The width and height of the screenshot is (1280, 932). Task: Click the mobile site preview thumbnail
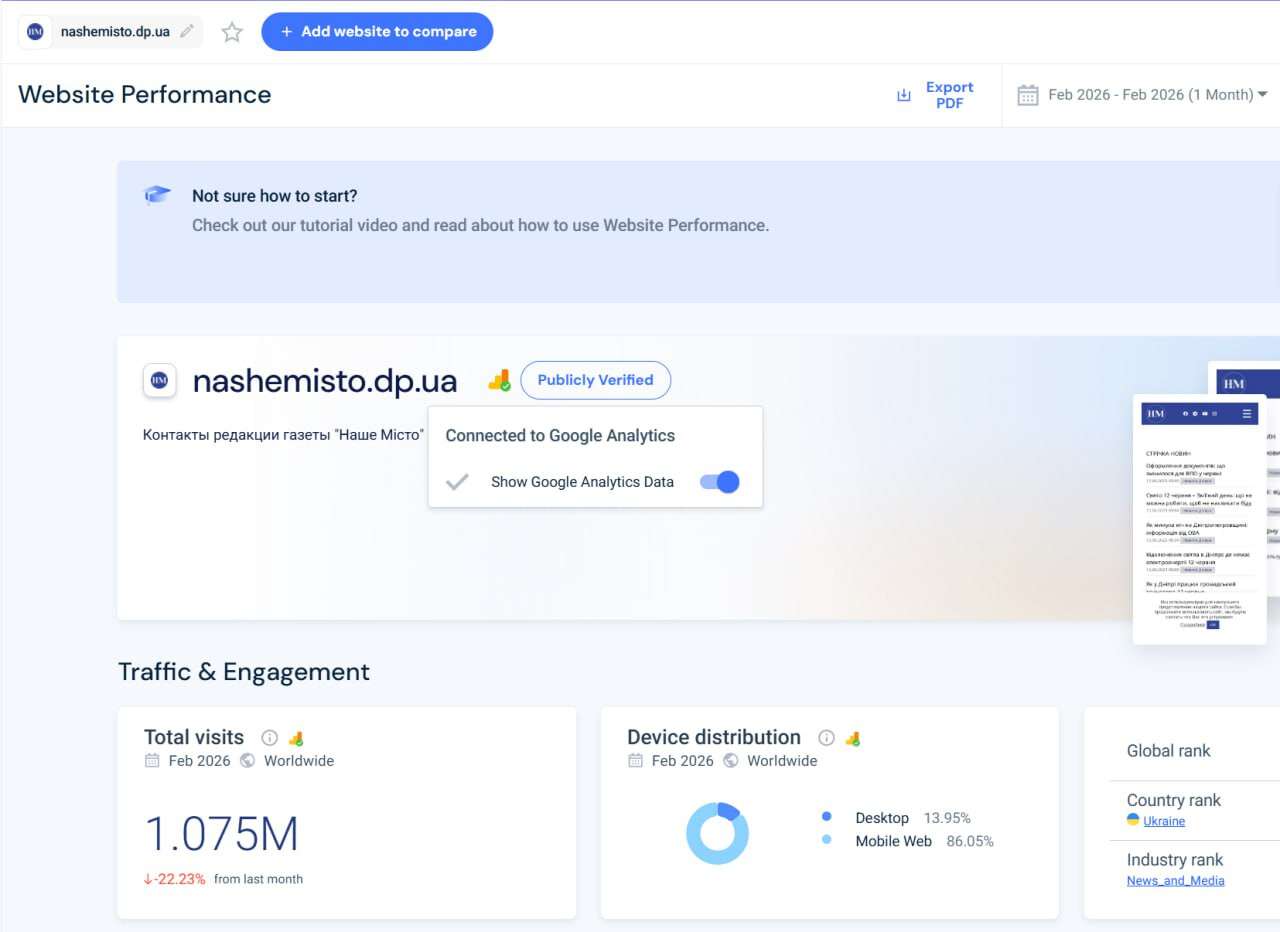point(1199,518)
